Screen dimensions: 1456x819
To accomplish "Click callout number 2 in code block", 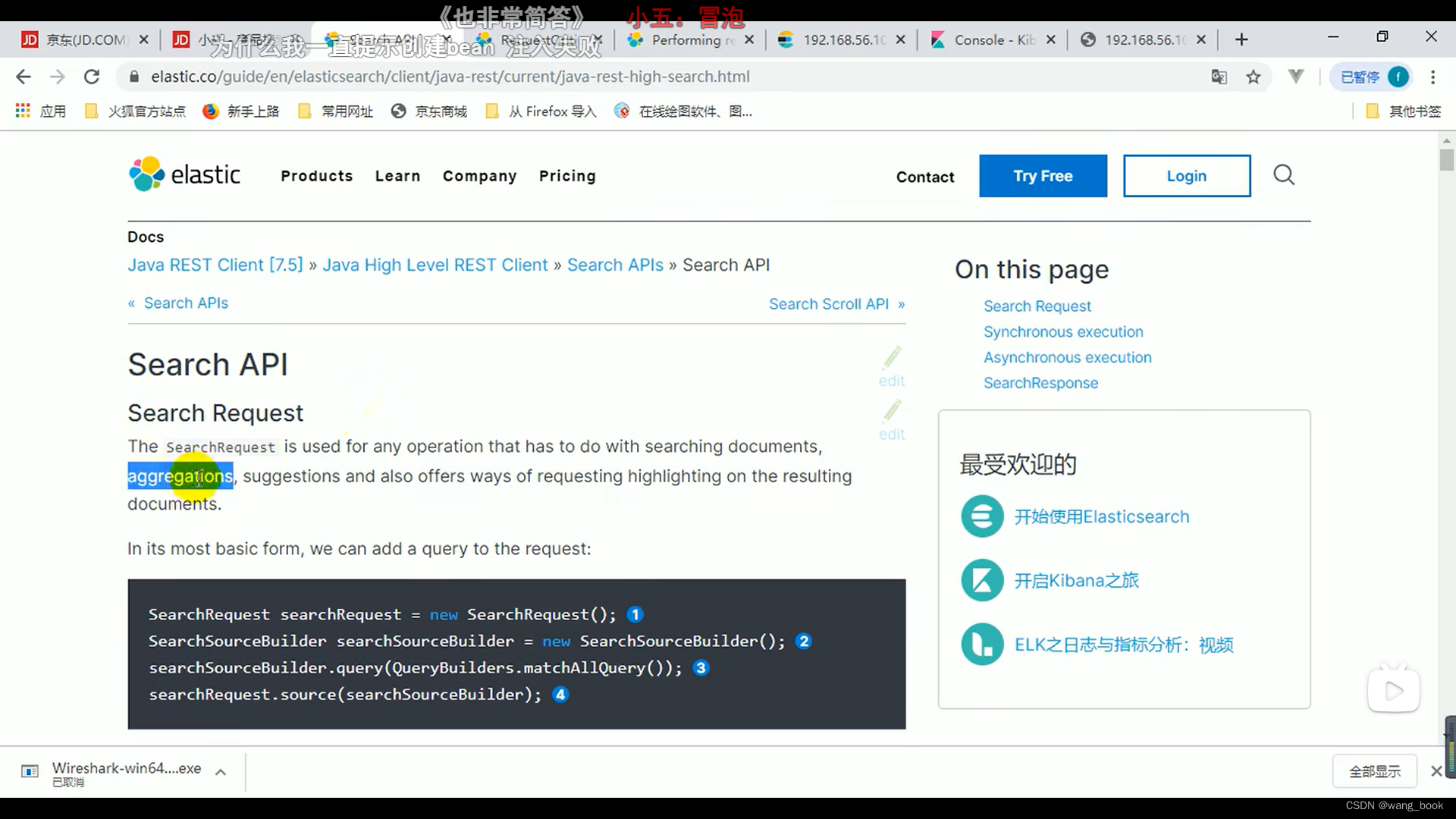I will (804, 641).
